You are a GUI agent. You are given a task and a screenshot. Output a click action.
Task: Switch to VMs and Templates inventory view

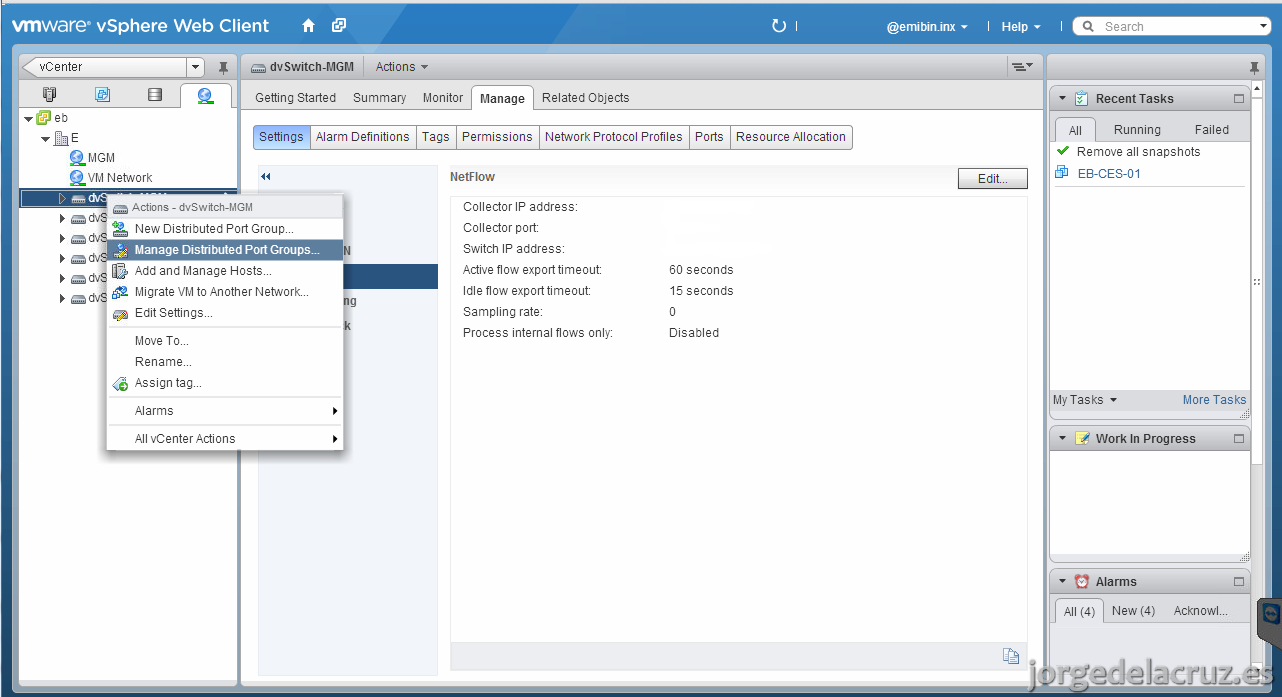[x=102, y=95]
